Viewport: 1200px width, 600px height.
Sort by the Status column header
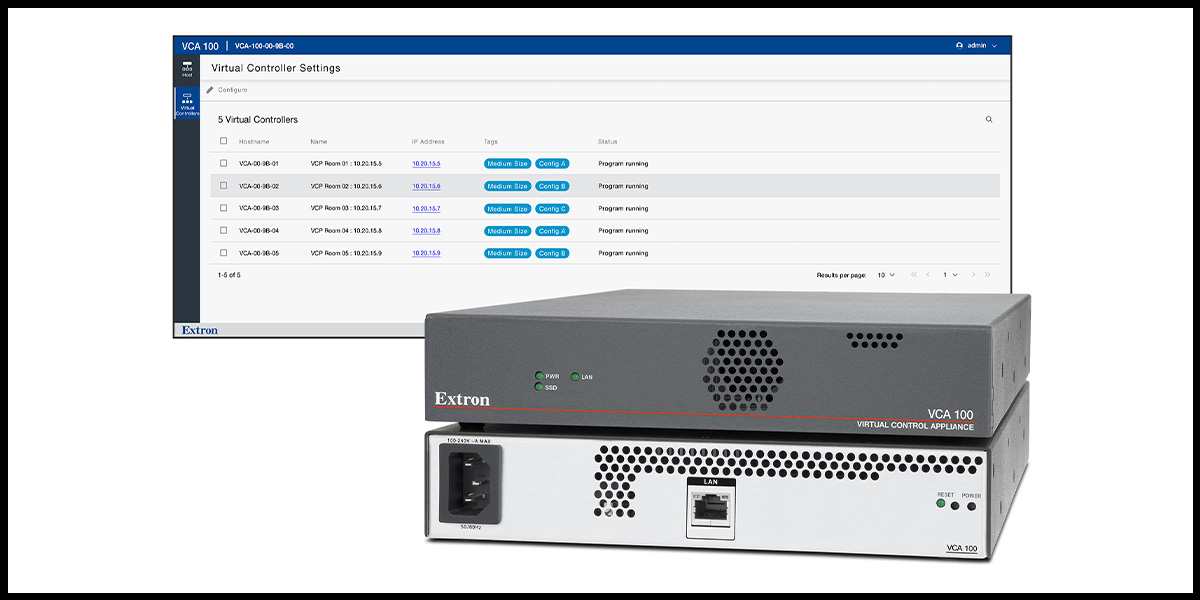pos(608,141)
